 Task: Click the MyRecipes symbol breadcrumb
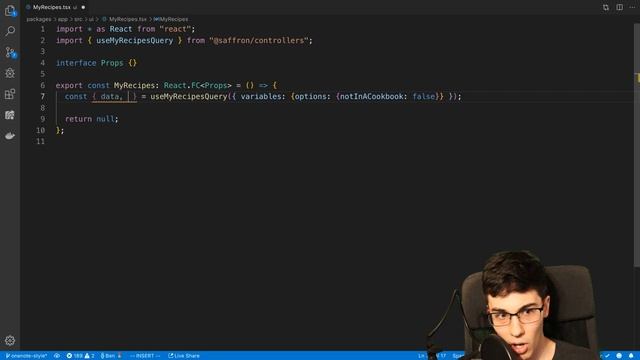[x=171, y=19]
